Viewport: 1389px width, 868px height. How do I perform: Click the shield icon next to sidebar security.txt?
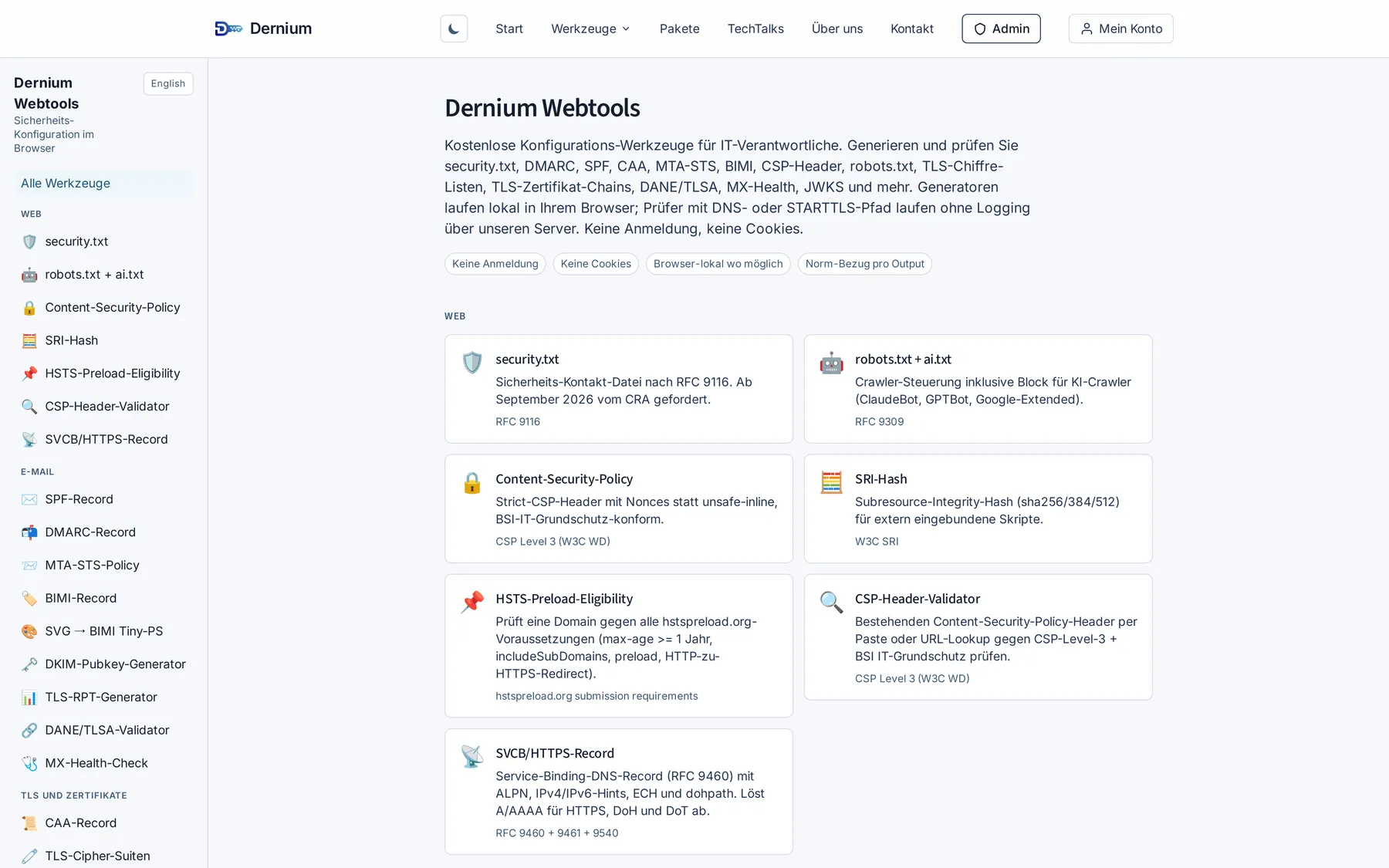[29, 241]
